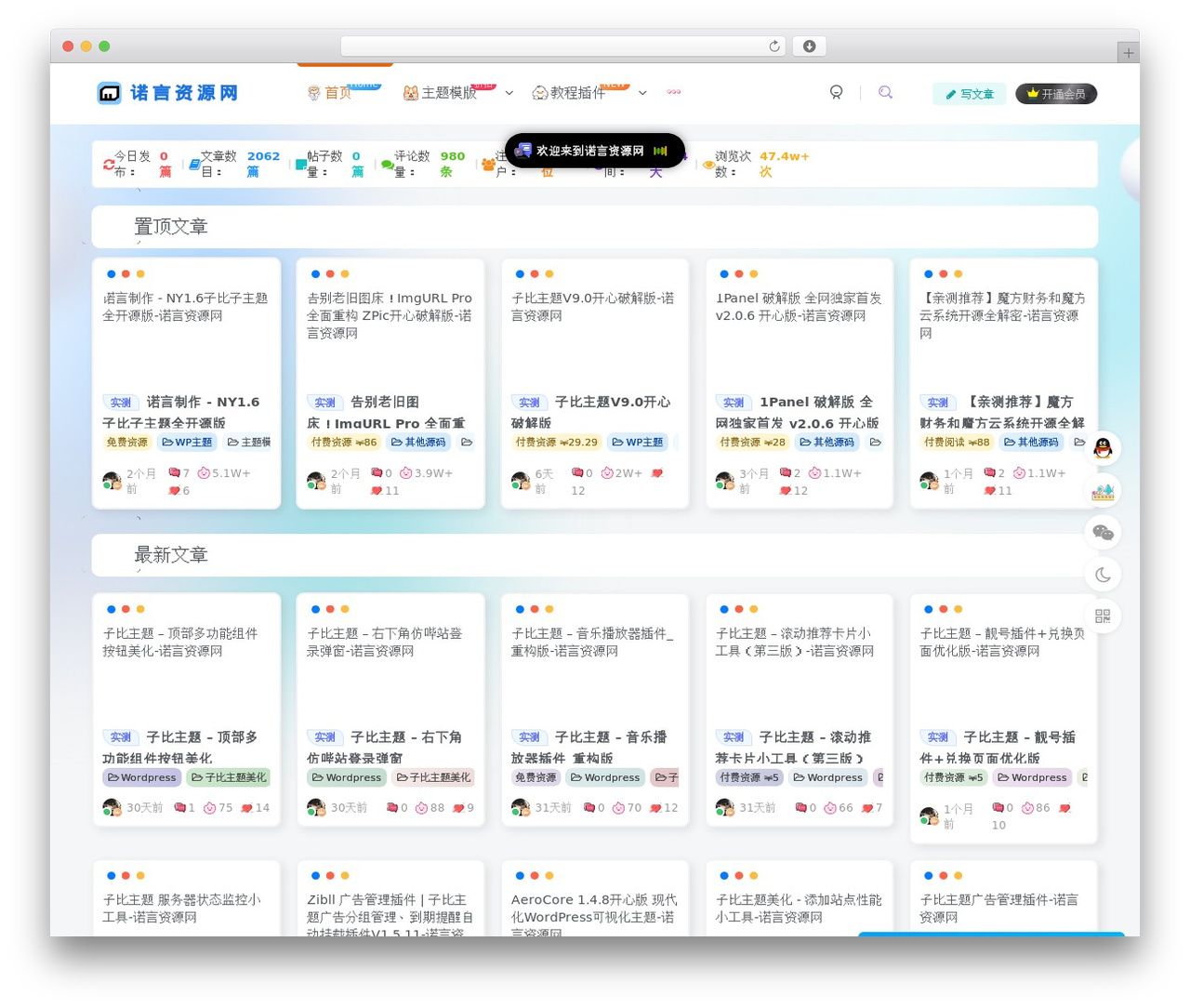Click the 浏览次数 eye stat icon

coord(708,165)
